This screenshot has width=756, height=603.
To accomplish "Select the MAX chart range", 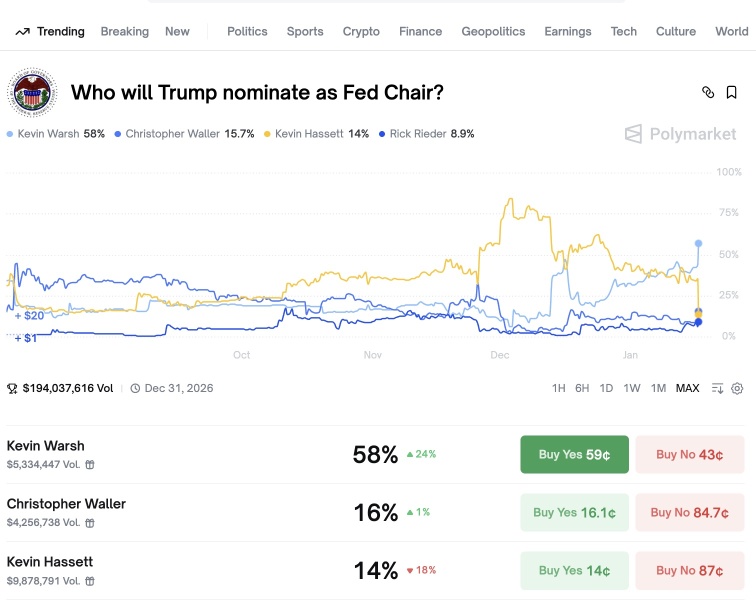I will coord(688,389).
